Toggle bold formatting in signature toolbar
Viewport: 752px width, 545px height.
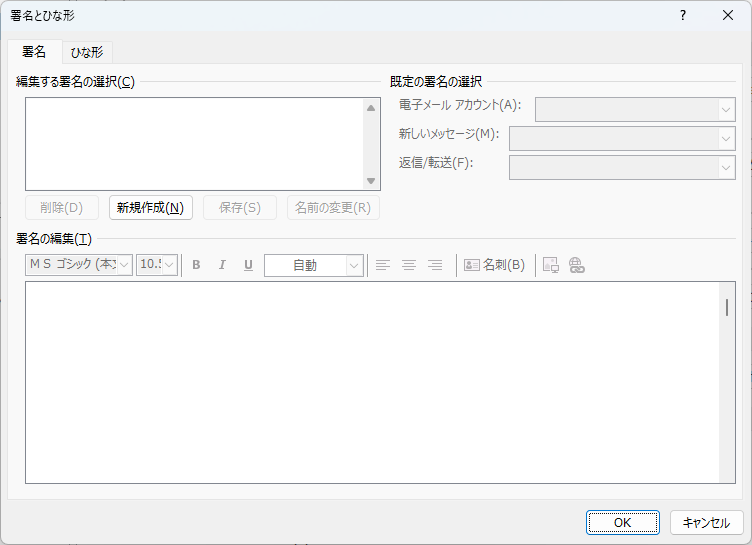[x=196, y=265]
